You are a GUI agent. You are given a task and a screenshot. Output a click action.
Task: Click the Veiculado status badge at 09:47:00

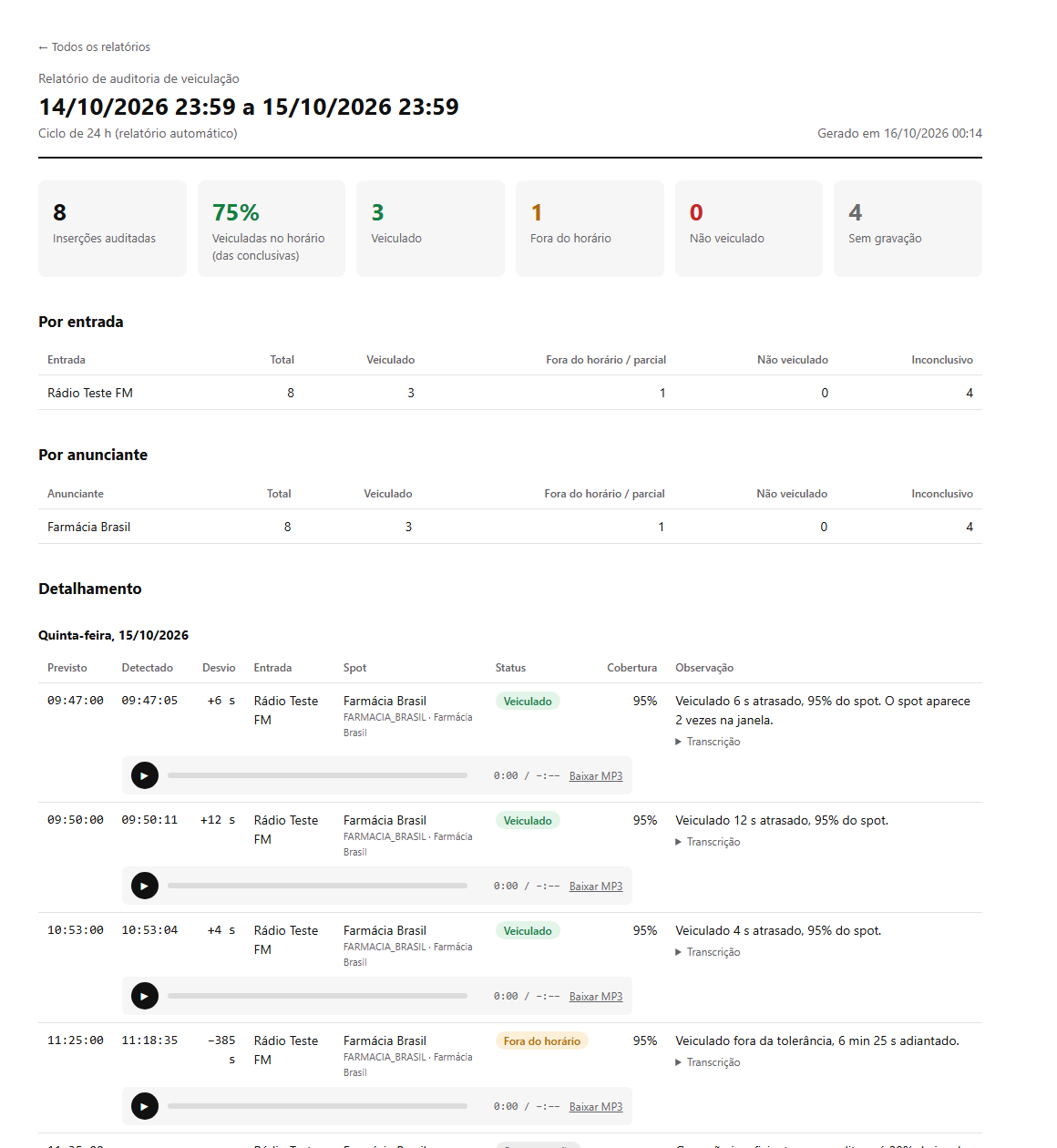click(x=528, y=702)
